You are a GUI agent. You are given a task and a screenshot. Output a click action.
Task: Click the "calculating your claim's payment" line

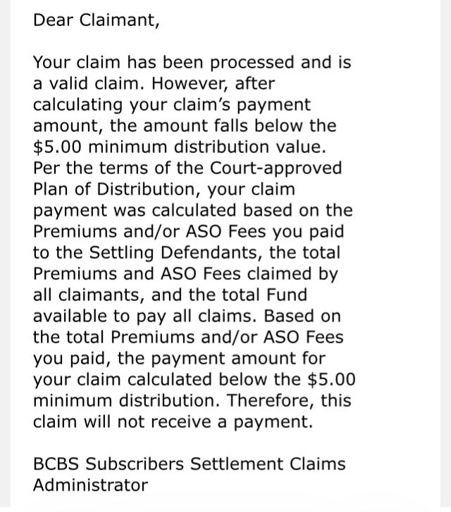(x=172, y=105)
